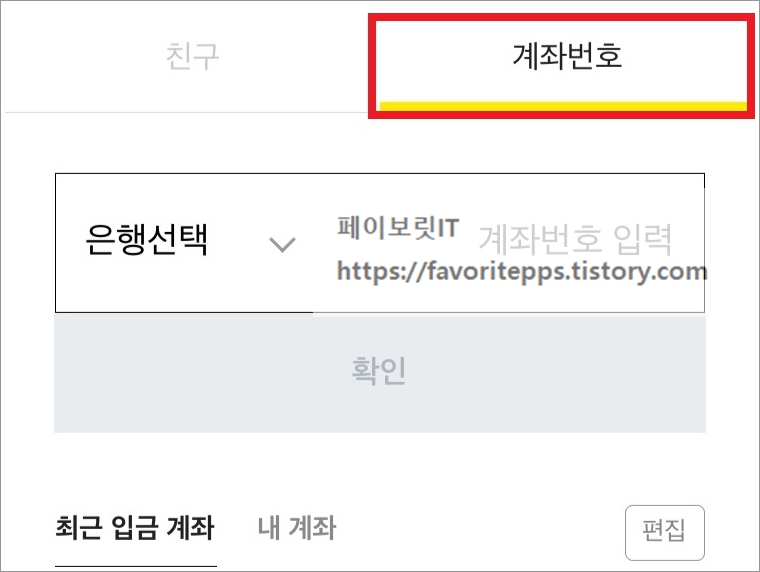
Task: Click yellow indicator bar under 계좌번호
Action: tap(563, 106)
